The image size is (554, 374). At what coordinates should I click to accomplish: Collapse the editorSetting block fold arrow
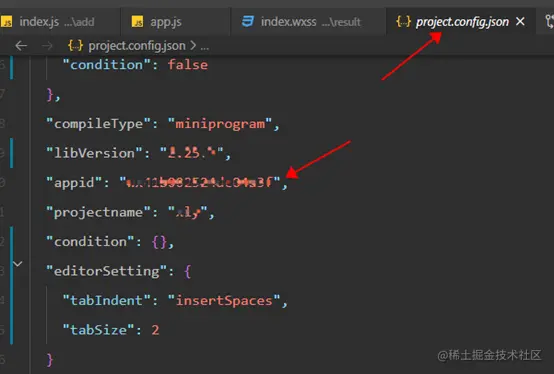coord(18,264)
